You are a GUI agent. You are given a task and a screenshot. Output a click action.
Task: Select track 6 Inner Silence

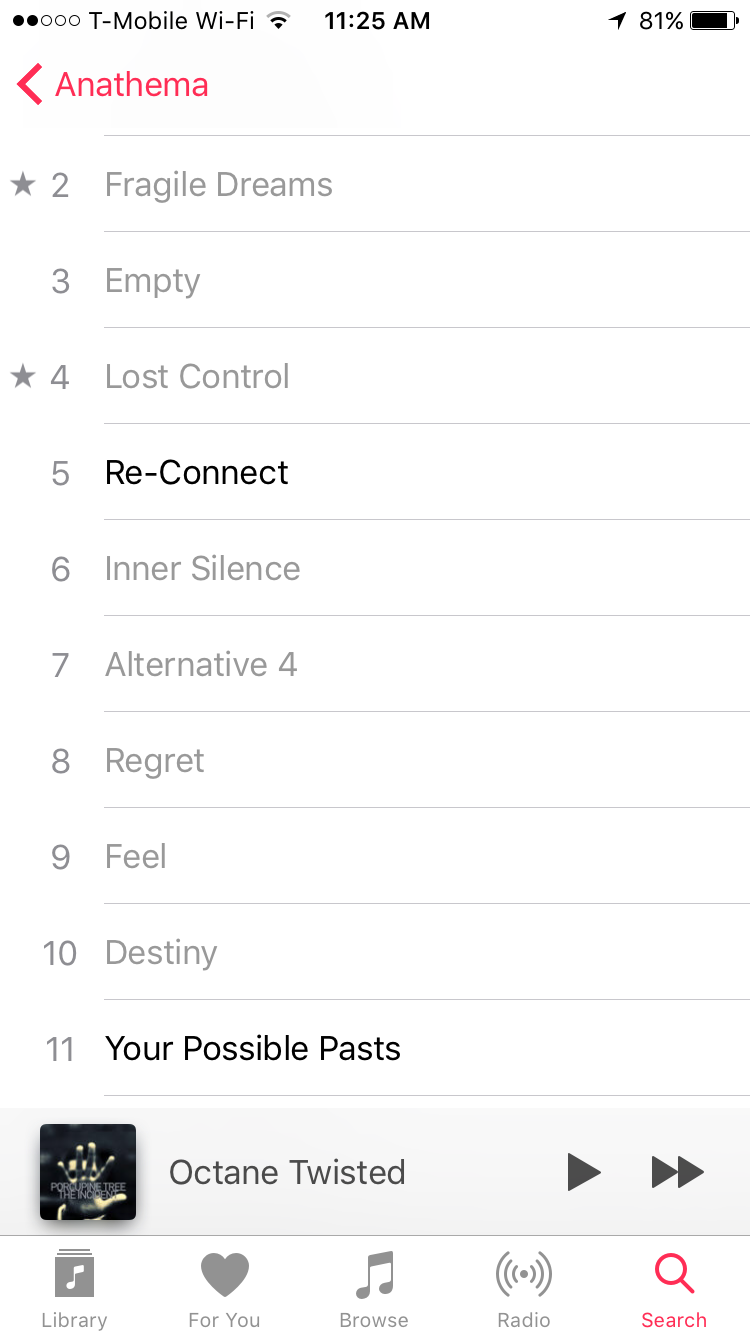(375, 568)
